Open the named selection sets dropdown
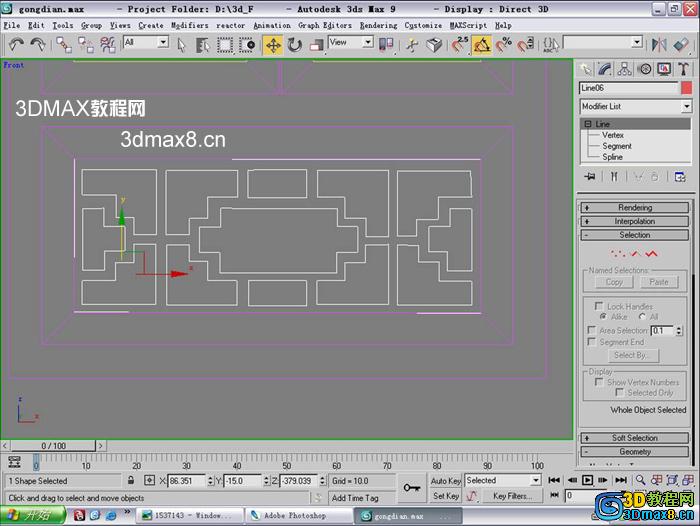This screenshot has height=526, width=700. click(637, 43)
